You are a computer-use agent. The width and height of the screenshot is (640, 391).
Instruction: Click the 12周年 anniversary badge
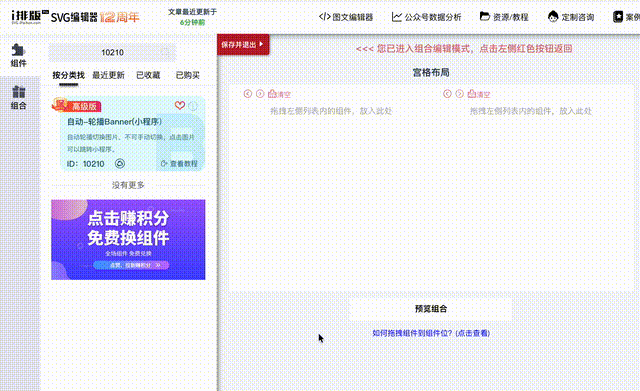(x=120, y=17)
